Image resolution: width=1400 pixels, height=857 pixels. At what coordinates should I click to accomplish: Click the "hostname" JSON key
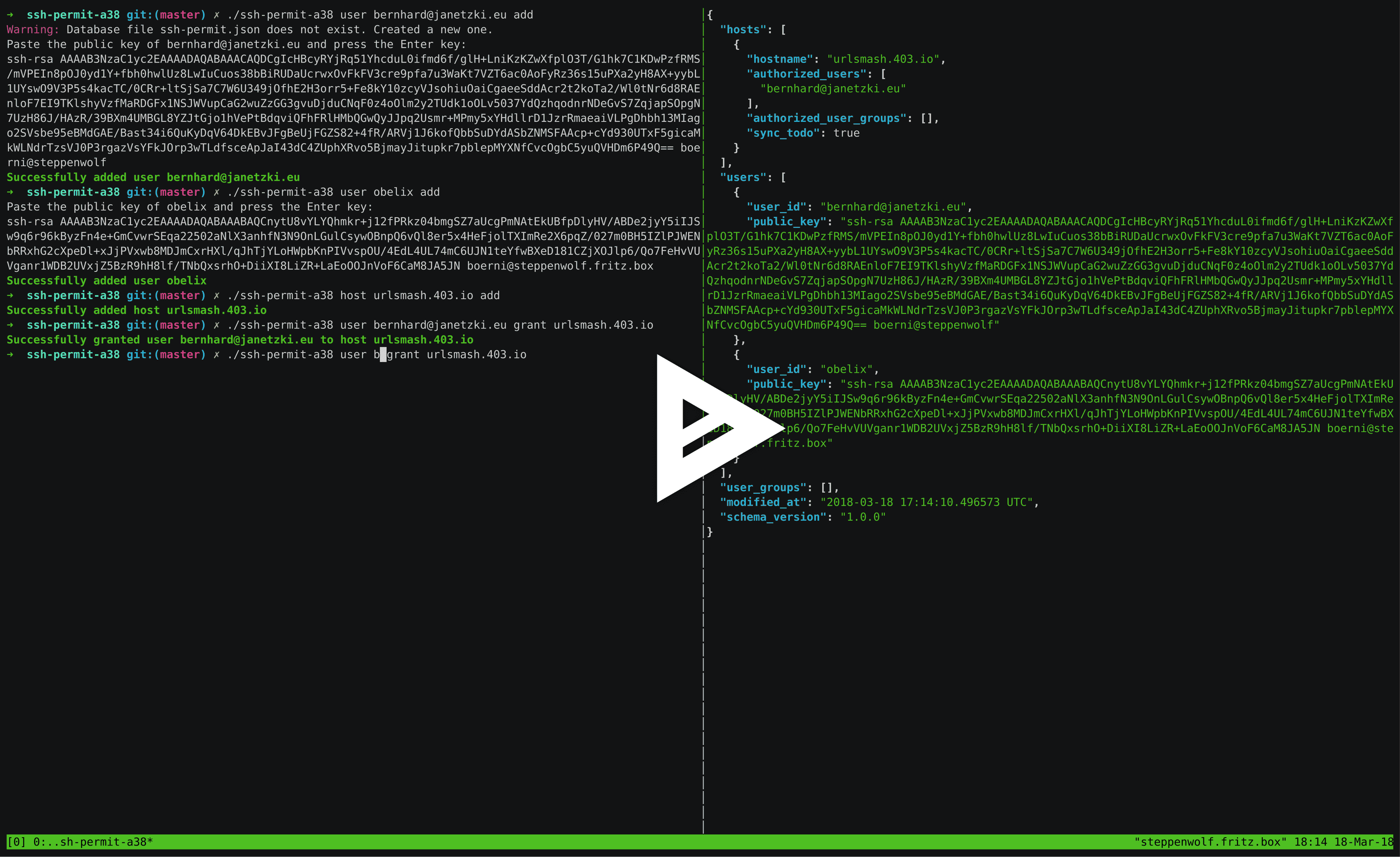[x=780, y=59]
